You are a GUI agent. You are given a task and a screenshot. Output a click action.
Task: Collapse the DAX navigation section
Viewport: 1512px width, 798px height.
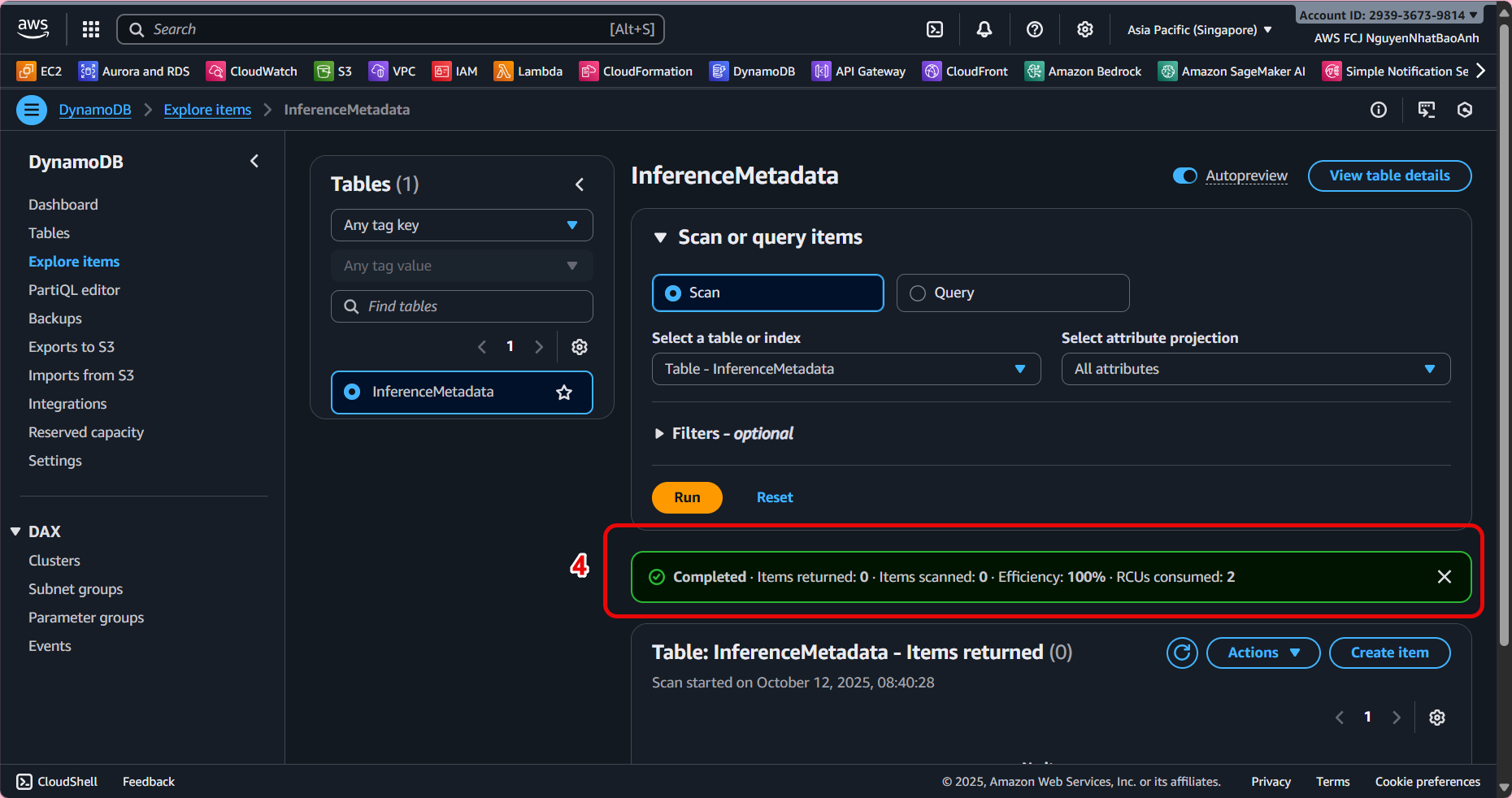[x=15, y=531]
